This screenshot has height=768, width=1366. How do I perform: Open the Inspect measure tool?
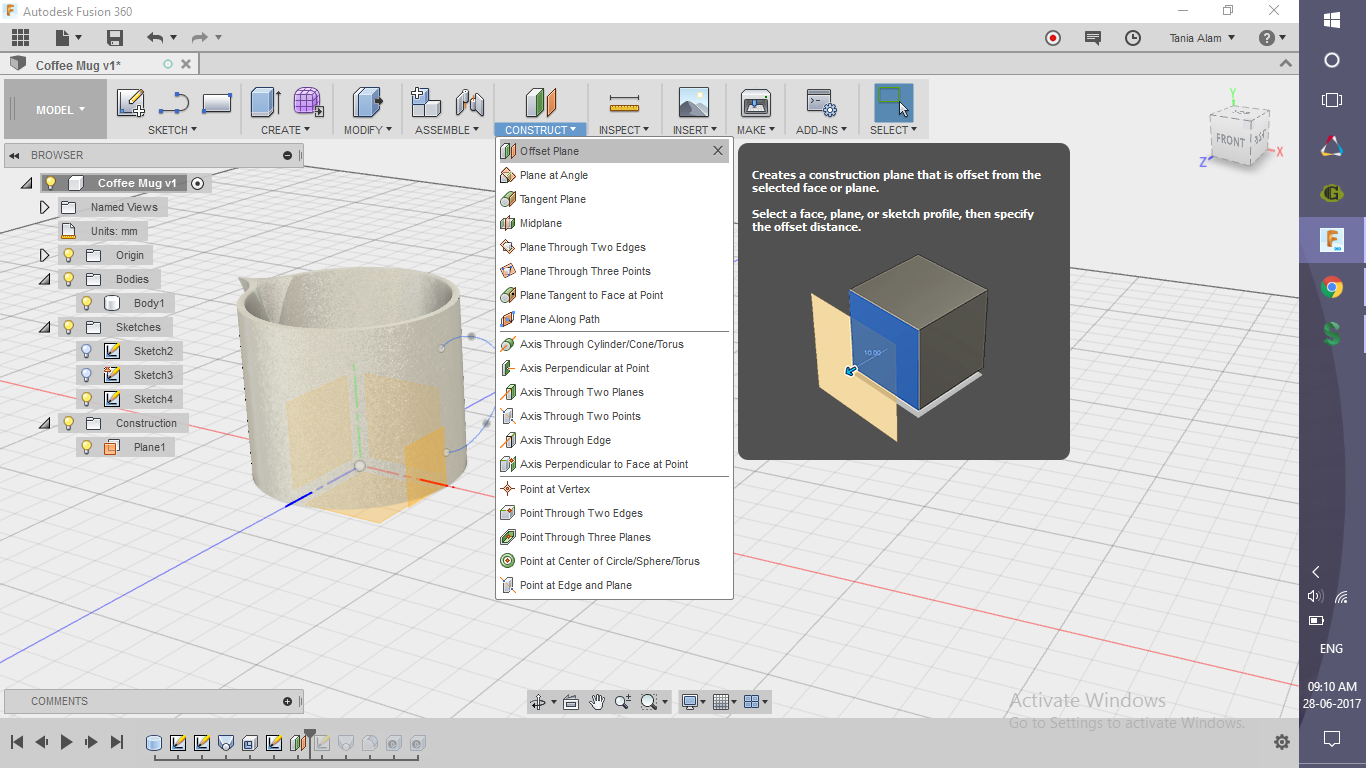(x=624, y=103)
